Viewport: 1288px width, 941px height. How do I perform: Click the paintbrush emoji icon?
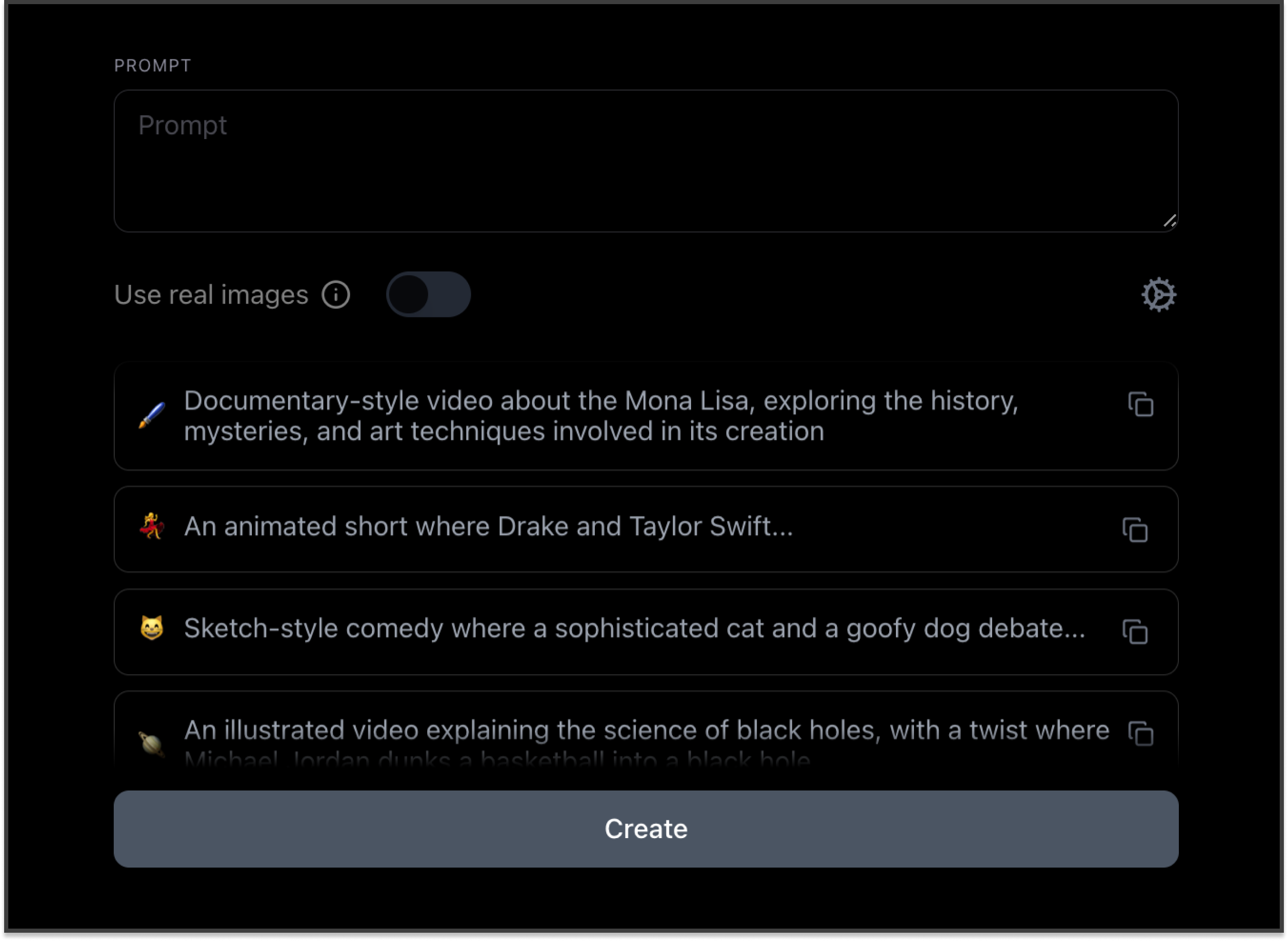[152, 415]
